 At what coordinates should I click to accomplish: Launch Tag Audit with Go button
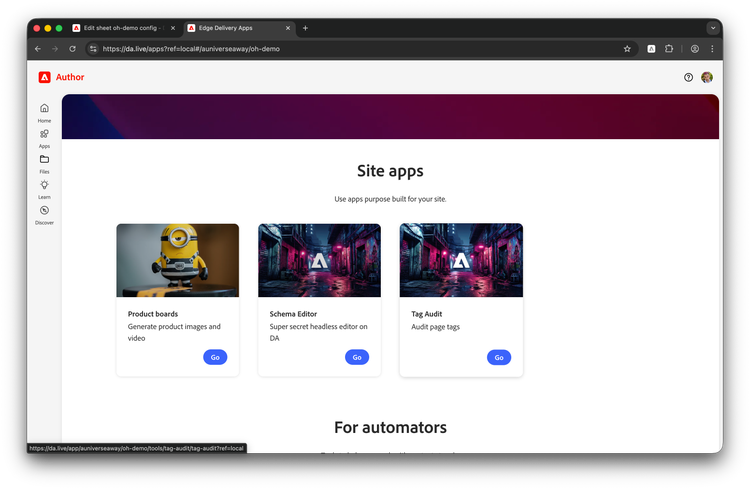tap(499, 357)
